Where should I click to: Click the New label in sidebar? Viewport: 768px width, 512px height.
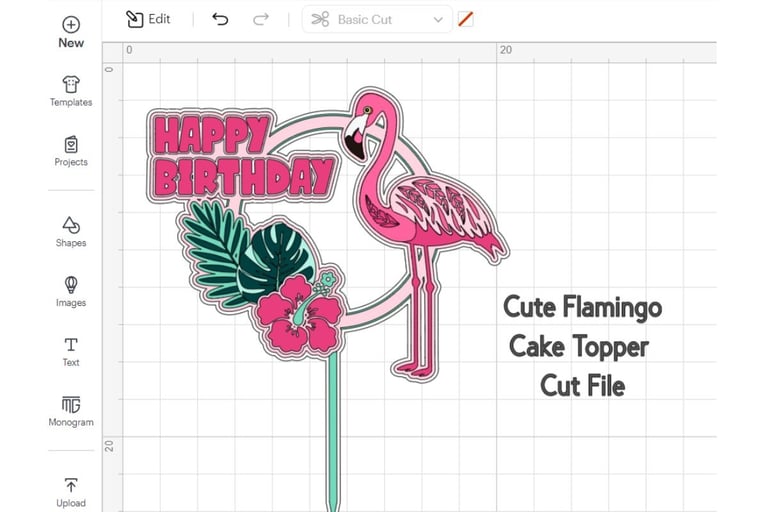(71, 43)
